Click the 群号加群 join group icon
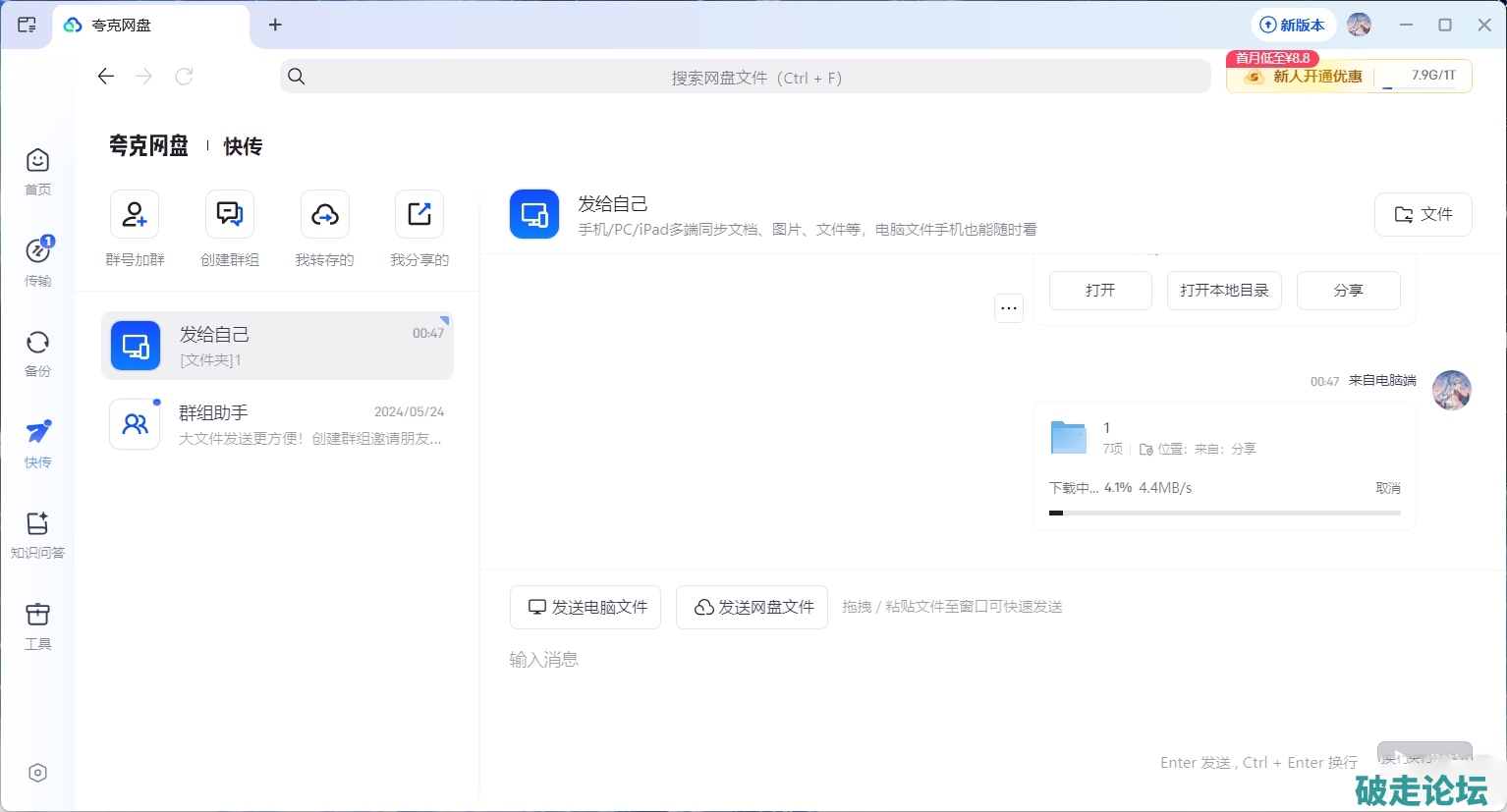Screen dimensions: 1507x812 point(135,215)
